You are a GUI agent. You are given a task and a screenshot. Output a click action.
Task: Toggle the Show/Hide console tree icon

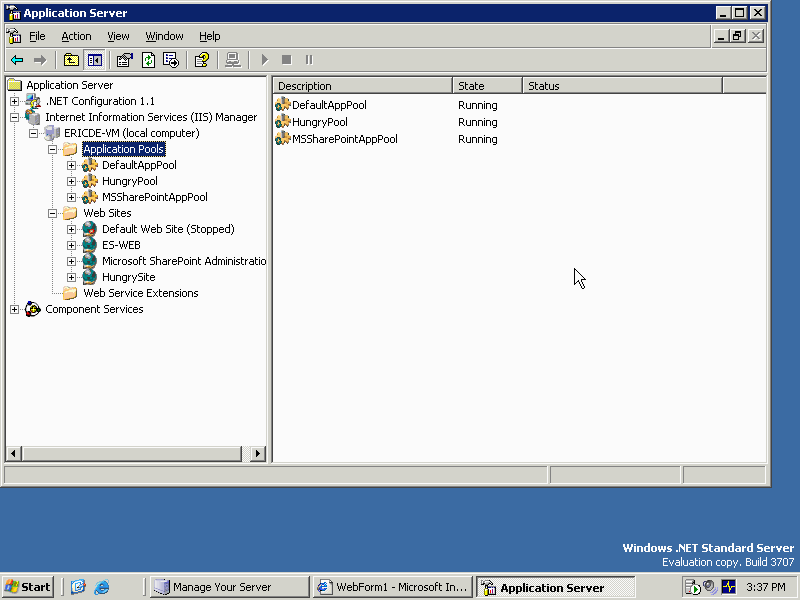(x=94, y=60)
